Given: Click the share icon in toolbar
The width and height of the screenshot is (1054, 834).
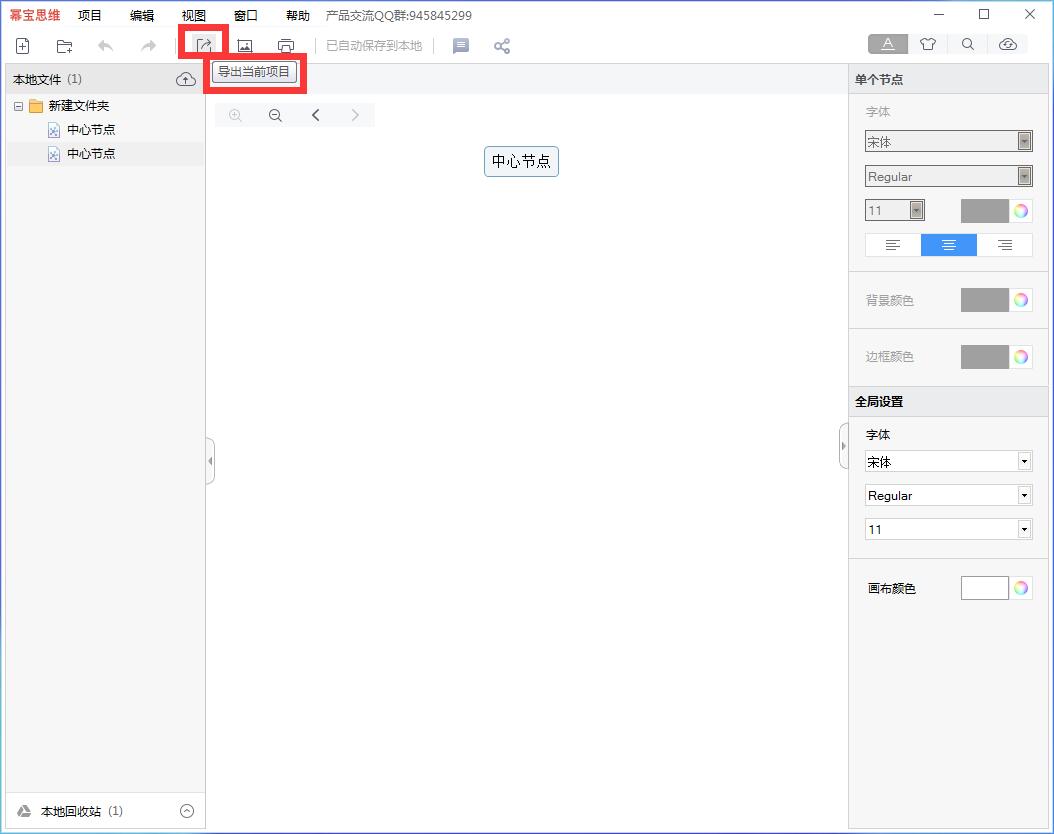Looking at the screenshot, I should click(x=502, y=46).
